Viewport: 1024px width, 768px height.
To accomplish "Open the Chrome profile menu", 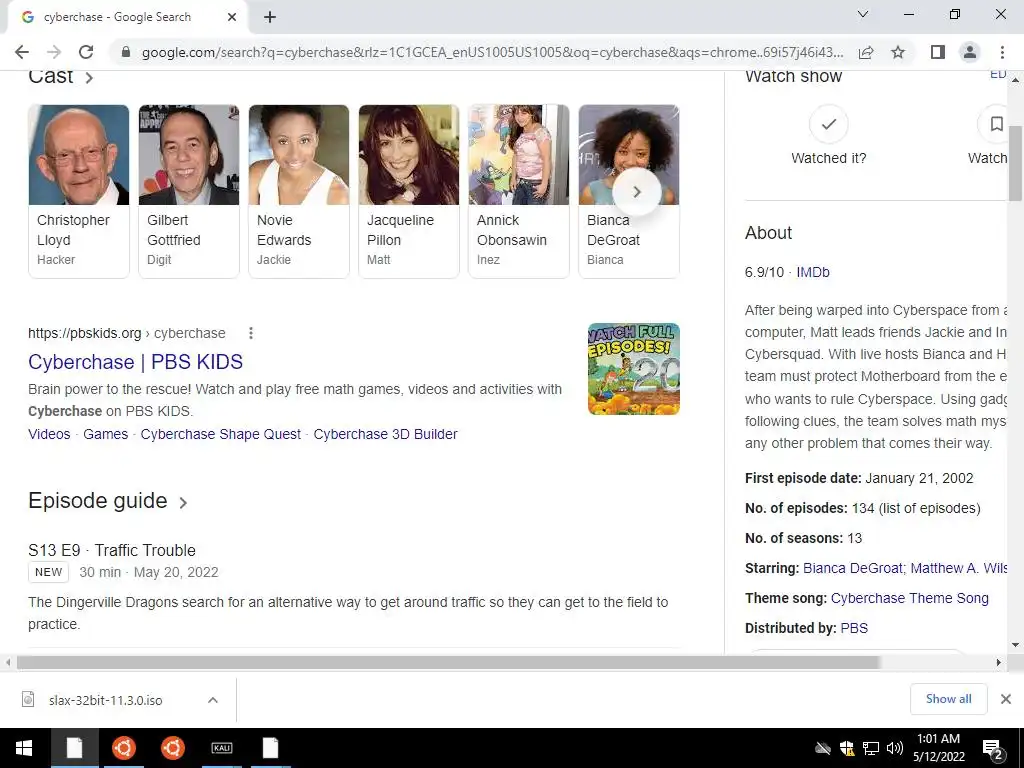I will pos(970,52).
